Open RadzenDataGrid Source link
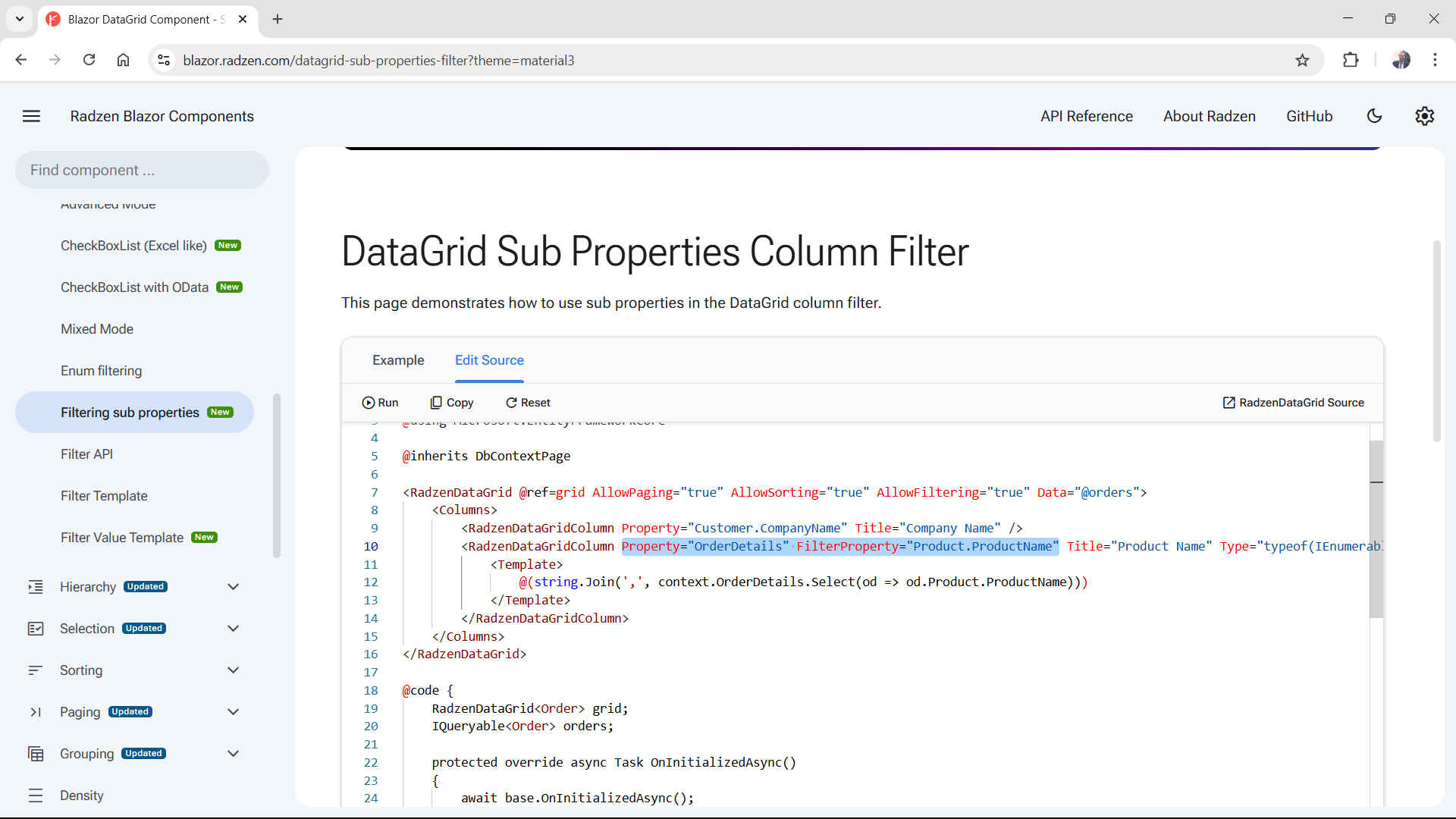Viewport: 1456px width, 819px height. (x=1293, y=403)
